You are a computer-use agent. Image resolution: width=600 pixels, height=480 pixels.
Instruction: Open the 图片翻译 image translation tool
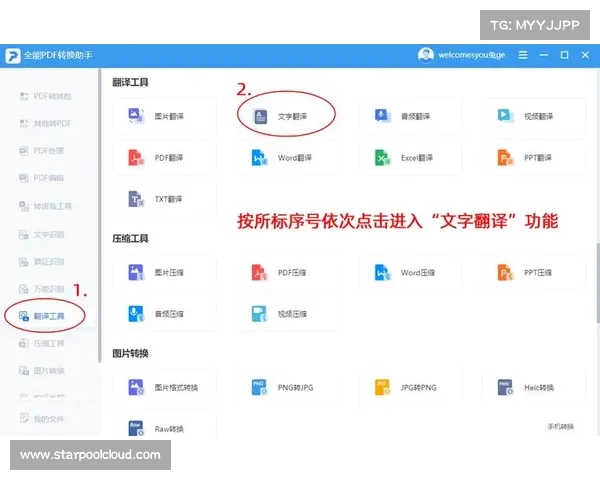(x=165, y=116)
